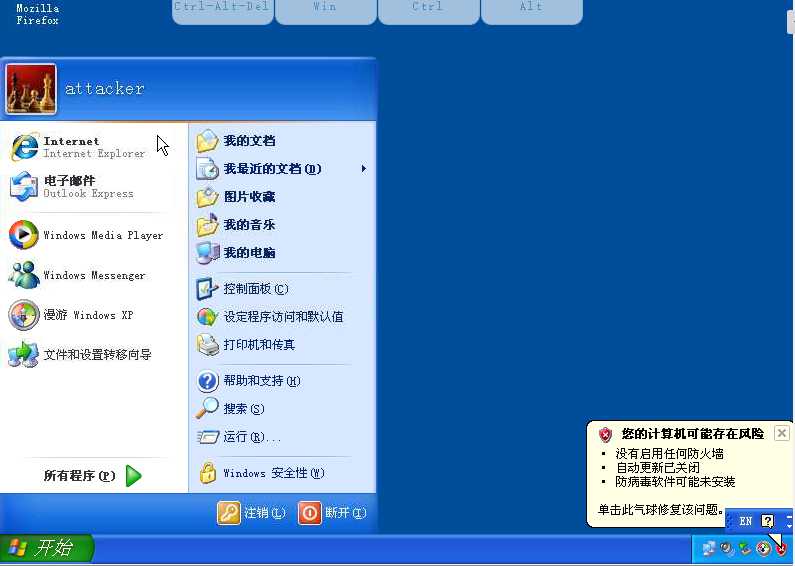Click 没有启用任何防火墙 in the balloon
The height and width of the screenshot is (566, 795).
pyautogui.click(x=669, y=453)
